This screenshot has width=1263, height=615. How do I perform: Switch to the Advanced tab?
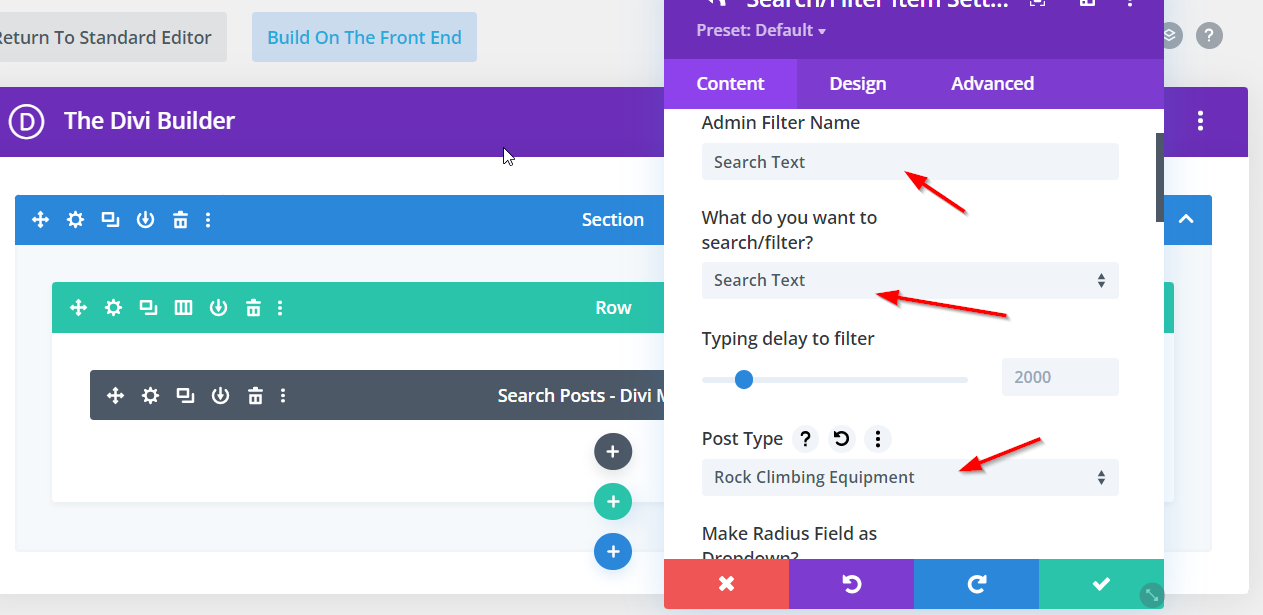(x=992, y=84)
